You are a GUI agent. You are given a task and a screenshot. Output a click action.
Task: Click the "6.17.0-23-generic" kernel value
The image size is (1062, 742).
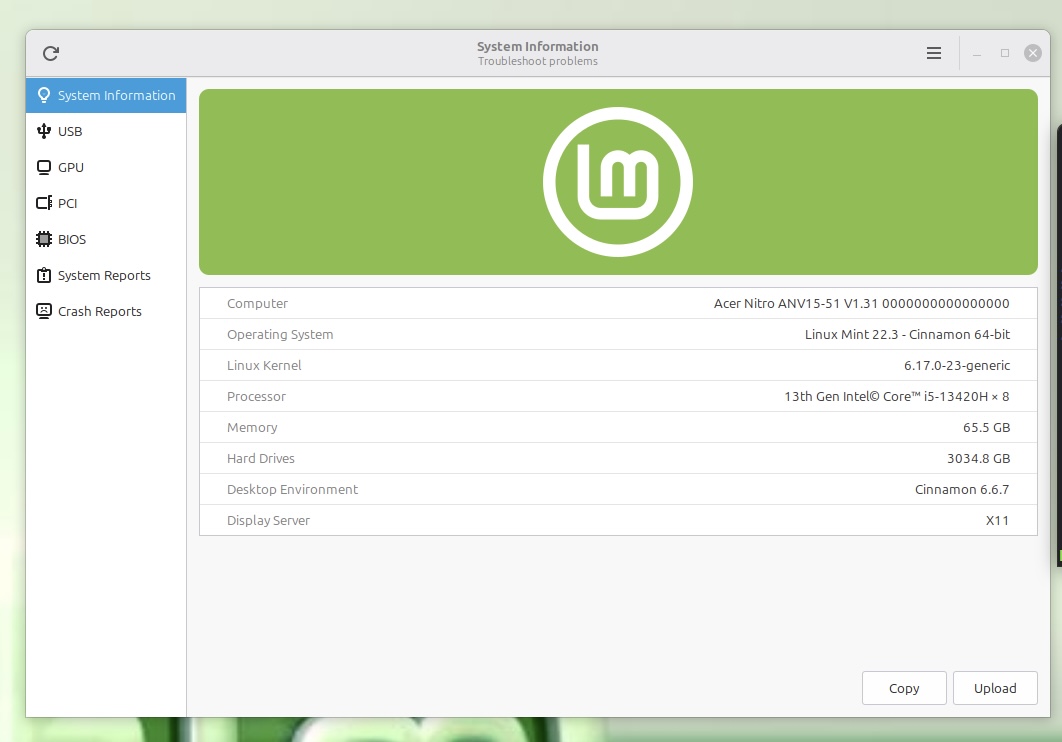(956, 366)
